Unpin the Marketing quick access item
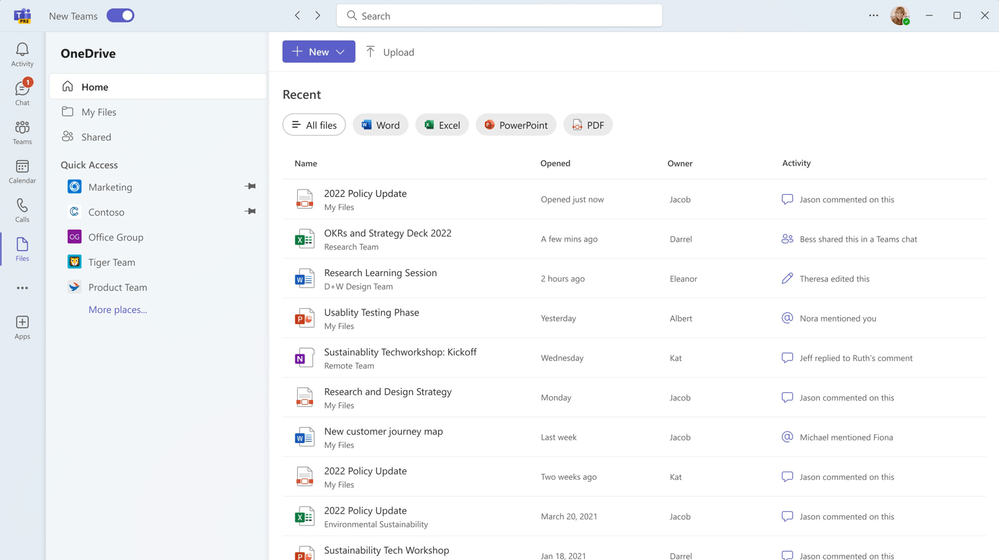This screenshot has width=999, height=560. coord(250,187)
